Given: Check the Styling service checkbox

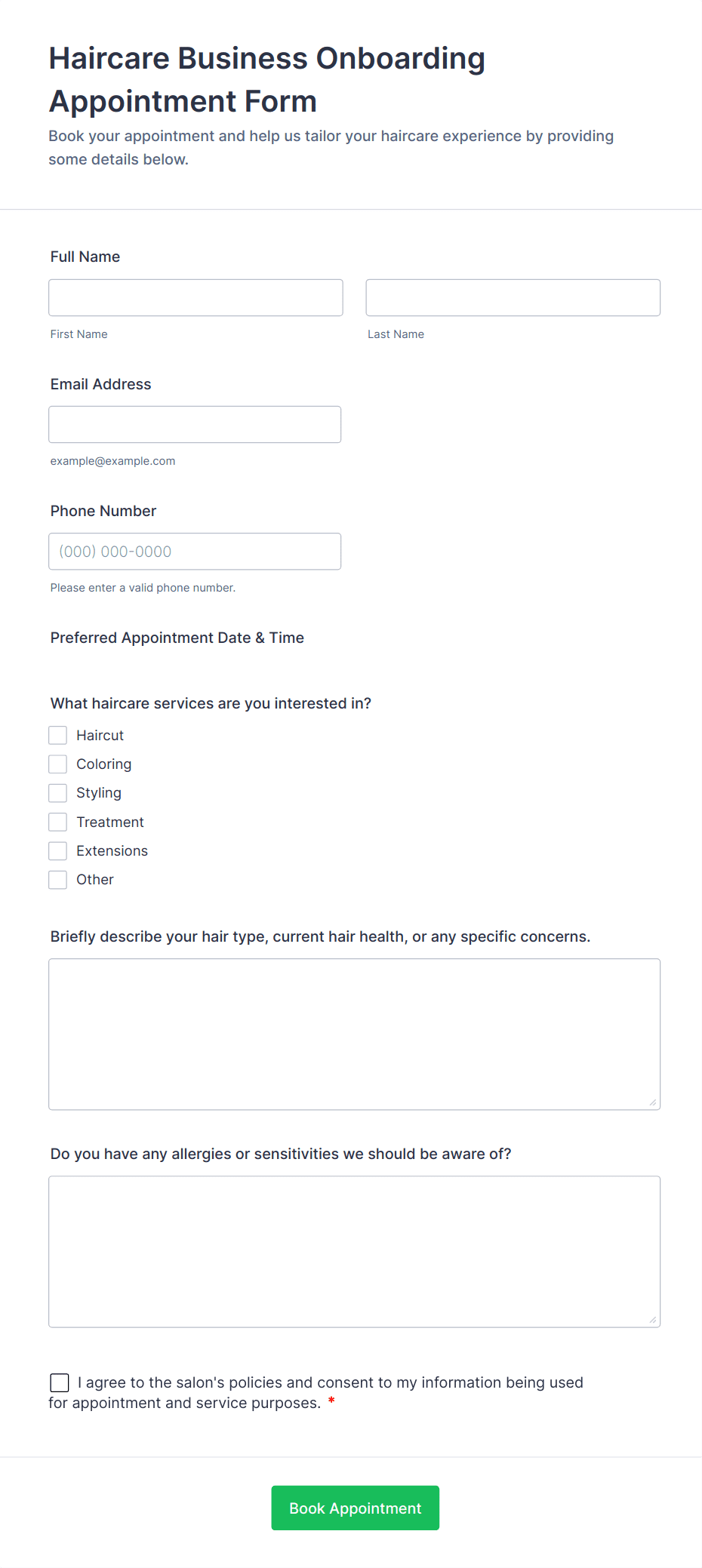Looking at the screenshot, I should tap(58, 792).
